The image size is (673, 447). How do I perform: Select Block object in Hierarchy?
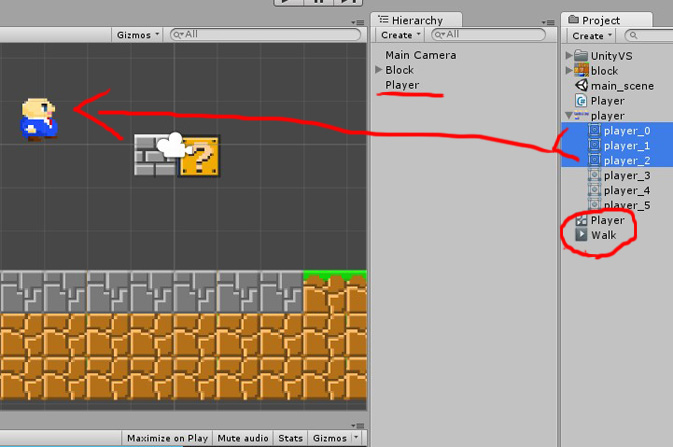[399, 70]
